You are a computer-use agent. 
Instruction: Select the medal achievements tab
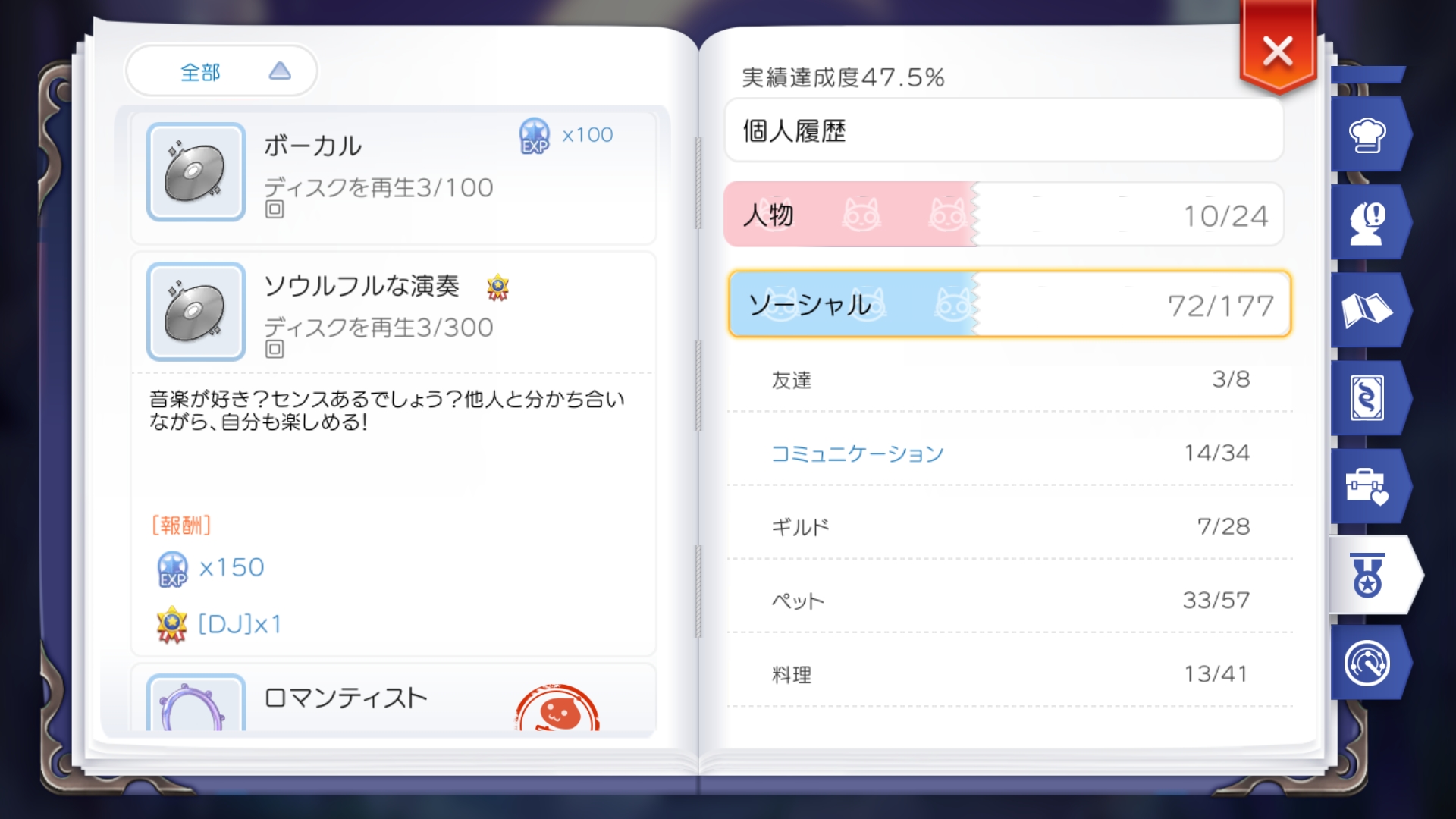1368,575
